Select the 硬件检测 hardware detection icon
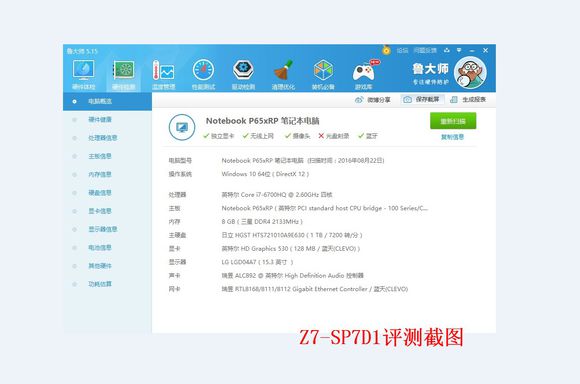The image size is (580, 384). [124, 74]
